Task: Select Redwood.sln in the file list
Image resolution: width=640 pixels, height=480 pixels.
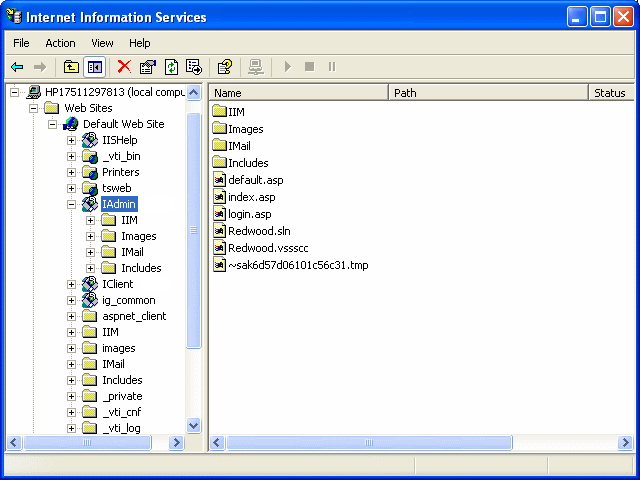Action: [x=259, y=231]
